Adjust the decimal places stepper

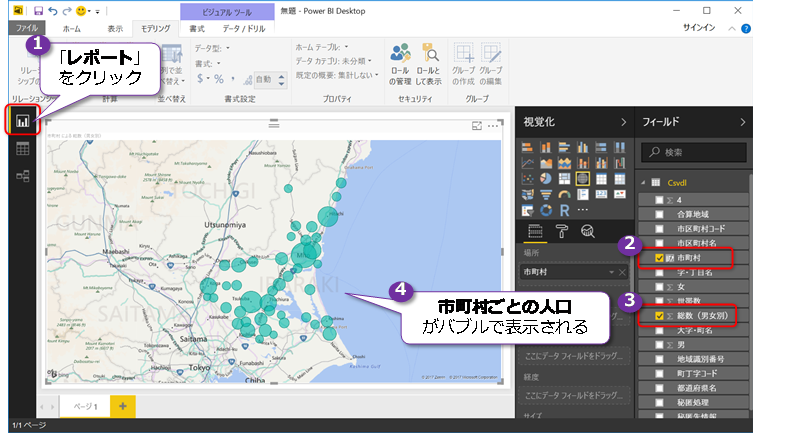[282, 80]
